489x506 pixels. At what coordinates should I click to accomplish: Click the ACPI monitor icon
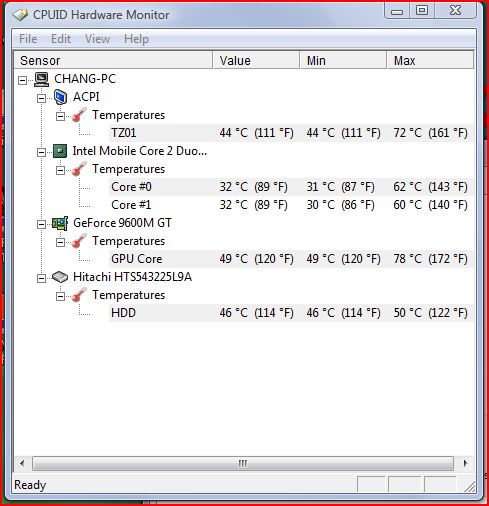pos(60,97)
